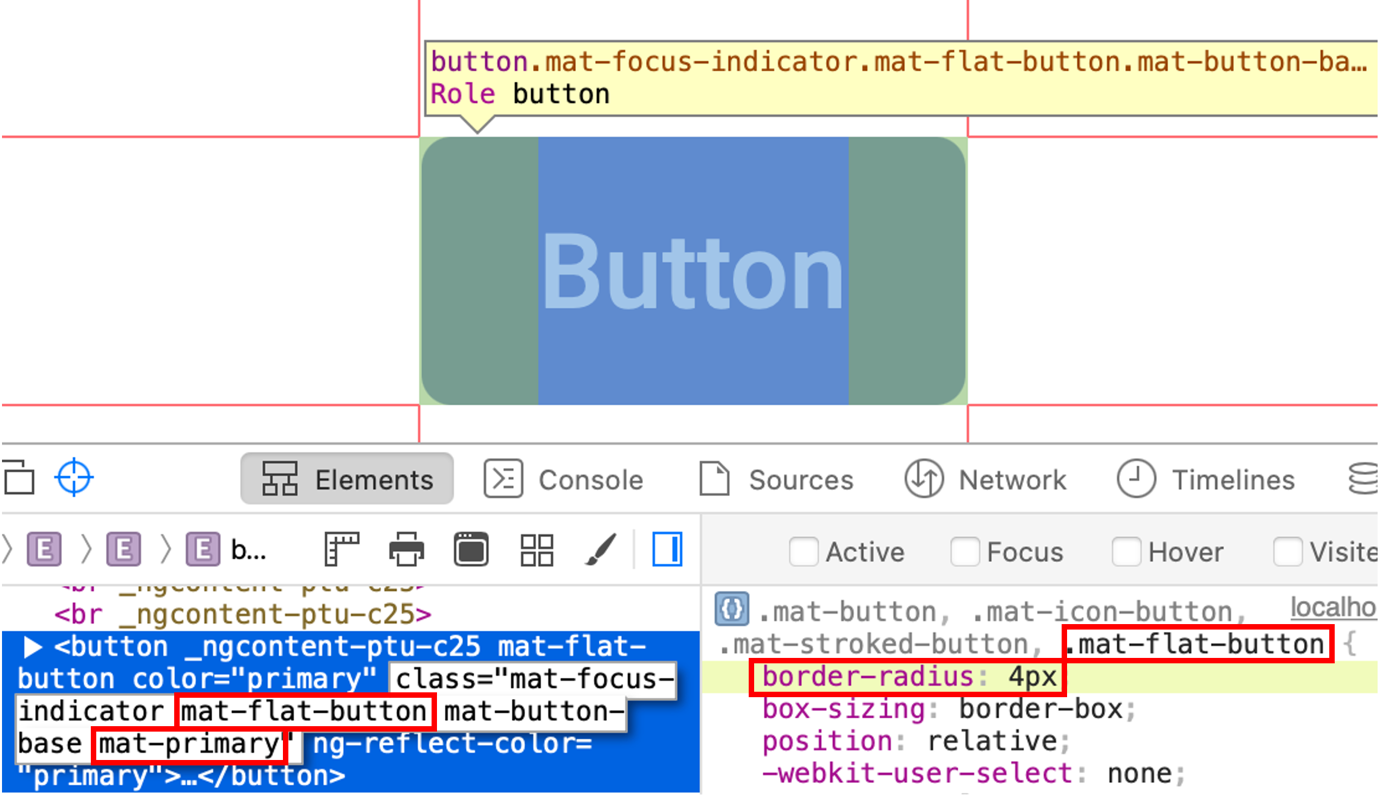Viewport: 1384px width, 797px height.
Task: Open the localhost source link
Action: [x=1333, y=607]
